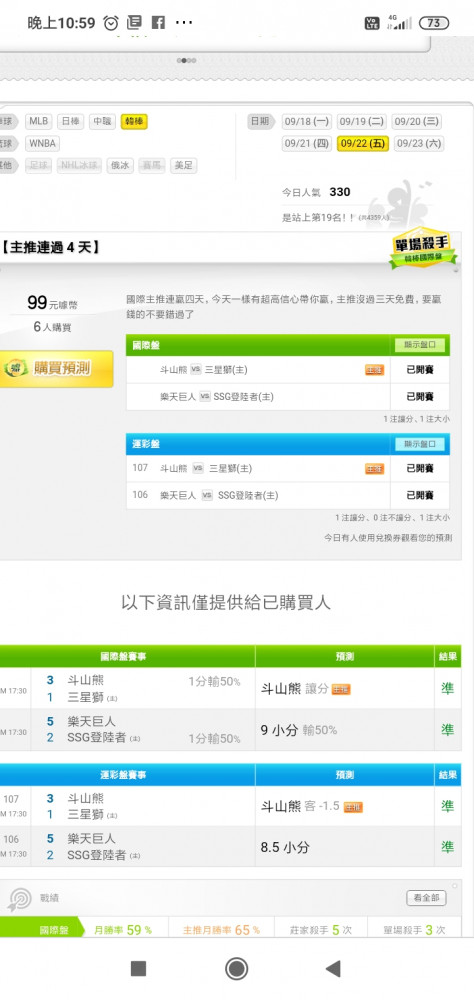The height and width of the screenshot is (1000, 474).
Task: Tap 樂天巨人 vs SSG登陸者 in 國際盤
Action: point(217,397)
